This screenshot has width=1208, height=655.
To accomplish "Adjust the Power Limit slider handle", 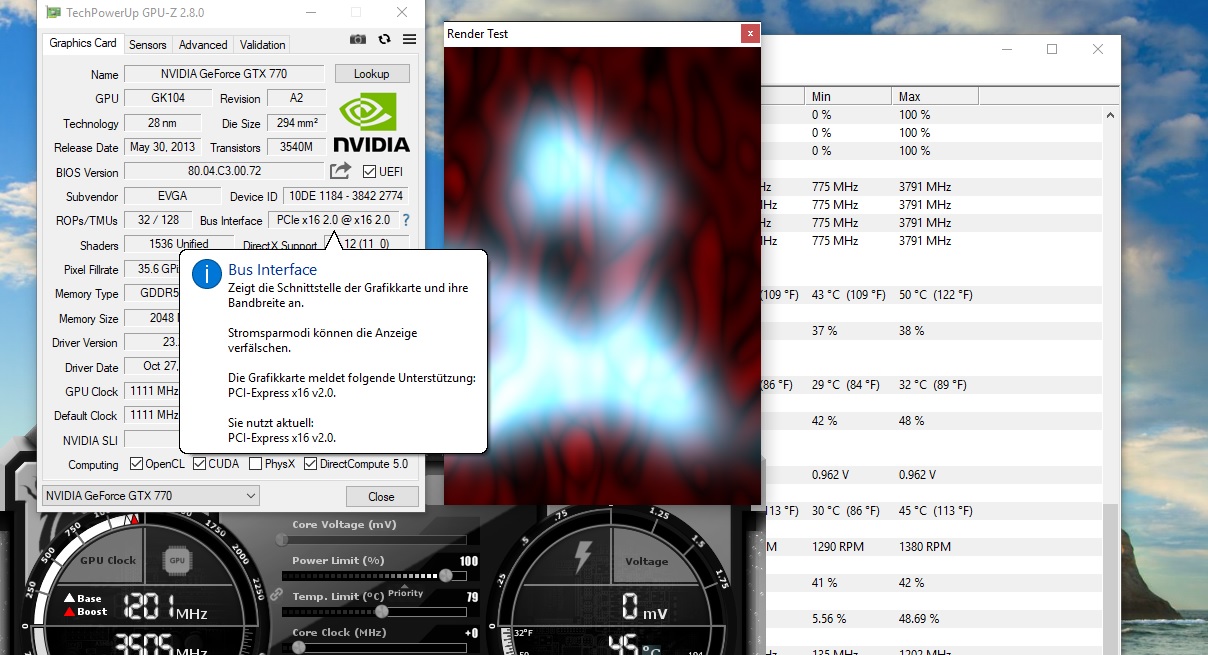I will (x=446, y=576).
